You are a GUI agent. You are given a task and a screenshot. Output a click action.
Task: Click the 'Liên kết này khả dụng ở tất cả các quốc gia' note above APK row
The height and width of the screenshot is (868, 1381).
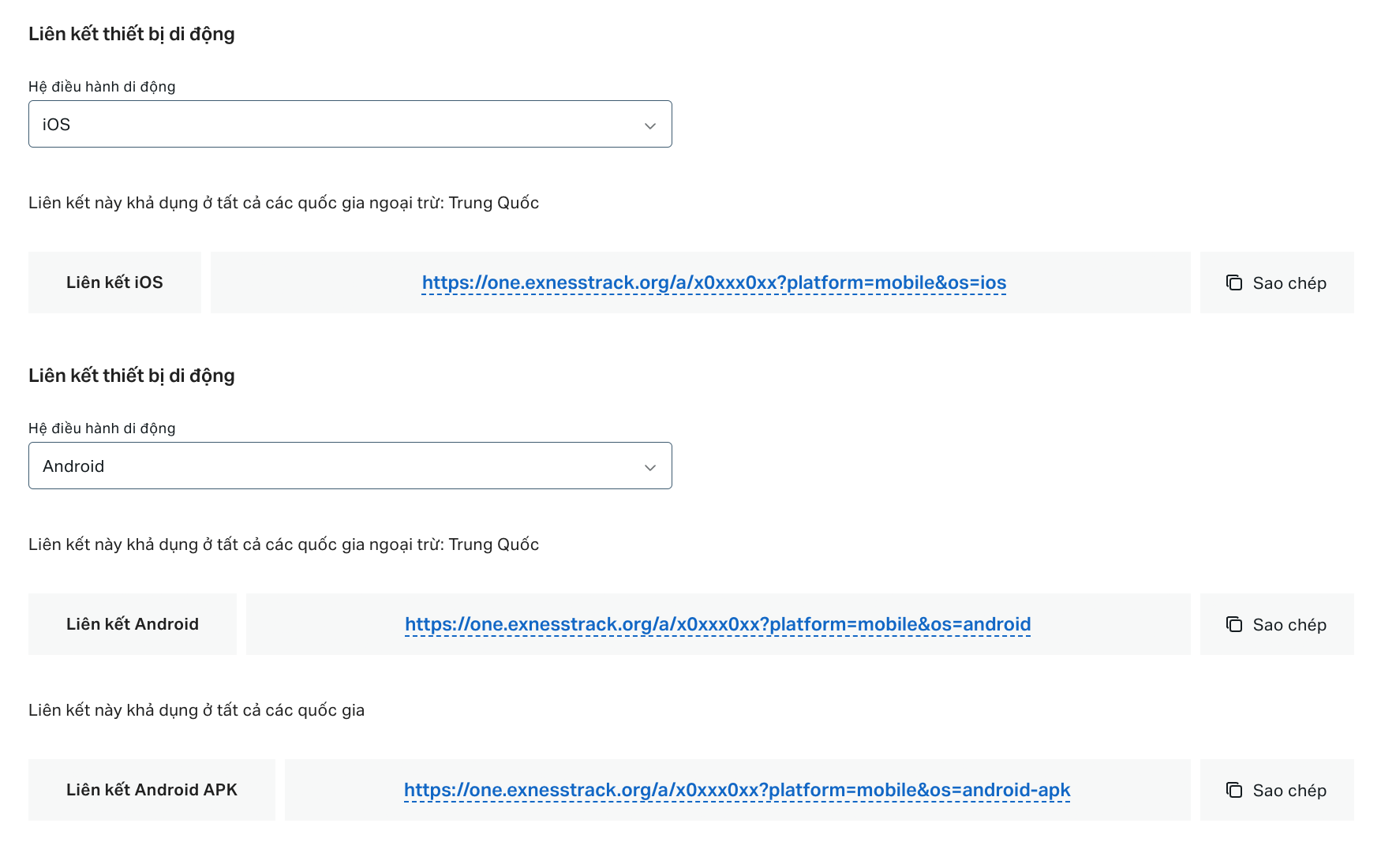click(x=196, y=710)
